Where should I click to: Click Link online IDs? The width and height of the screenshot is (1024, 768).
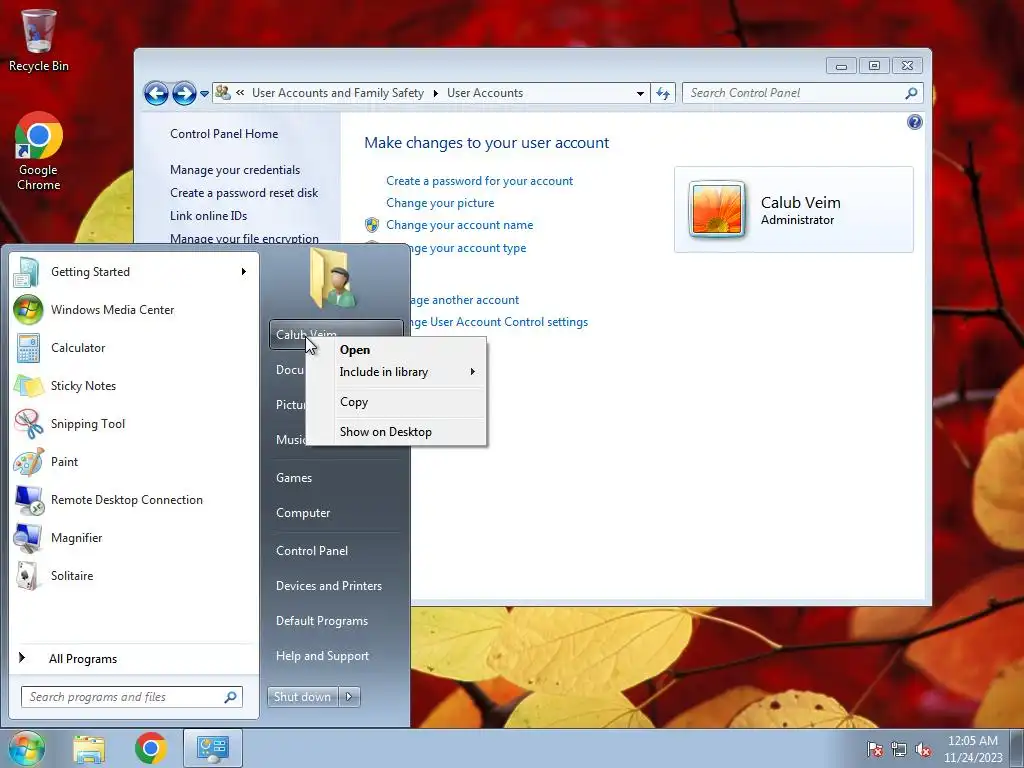click(x=208, y=216)
